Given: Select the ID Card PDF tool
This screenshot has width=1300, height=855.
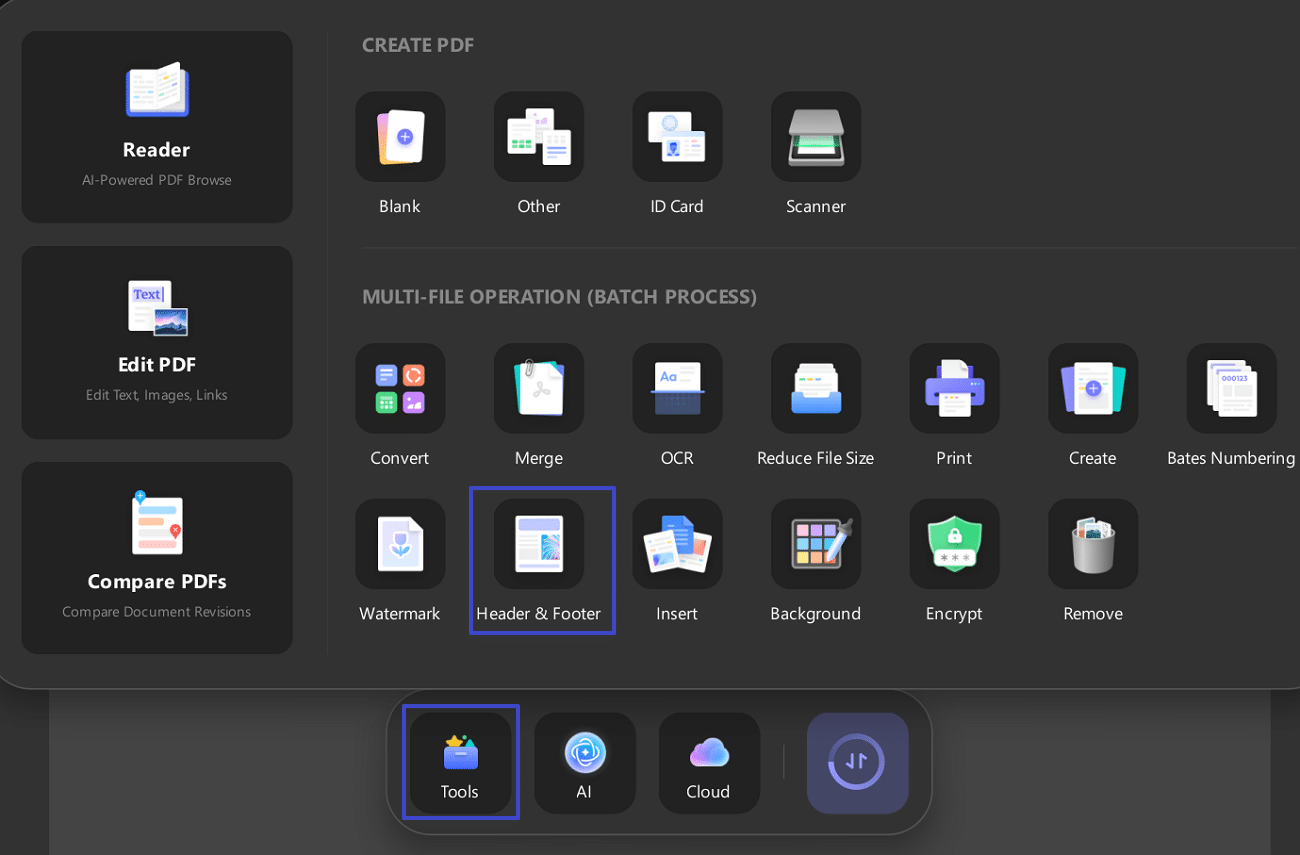Looking at the screenshot, I should [x=677, y=137].
